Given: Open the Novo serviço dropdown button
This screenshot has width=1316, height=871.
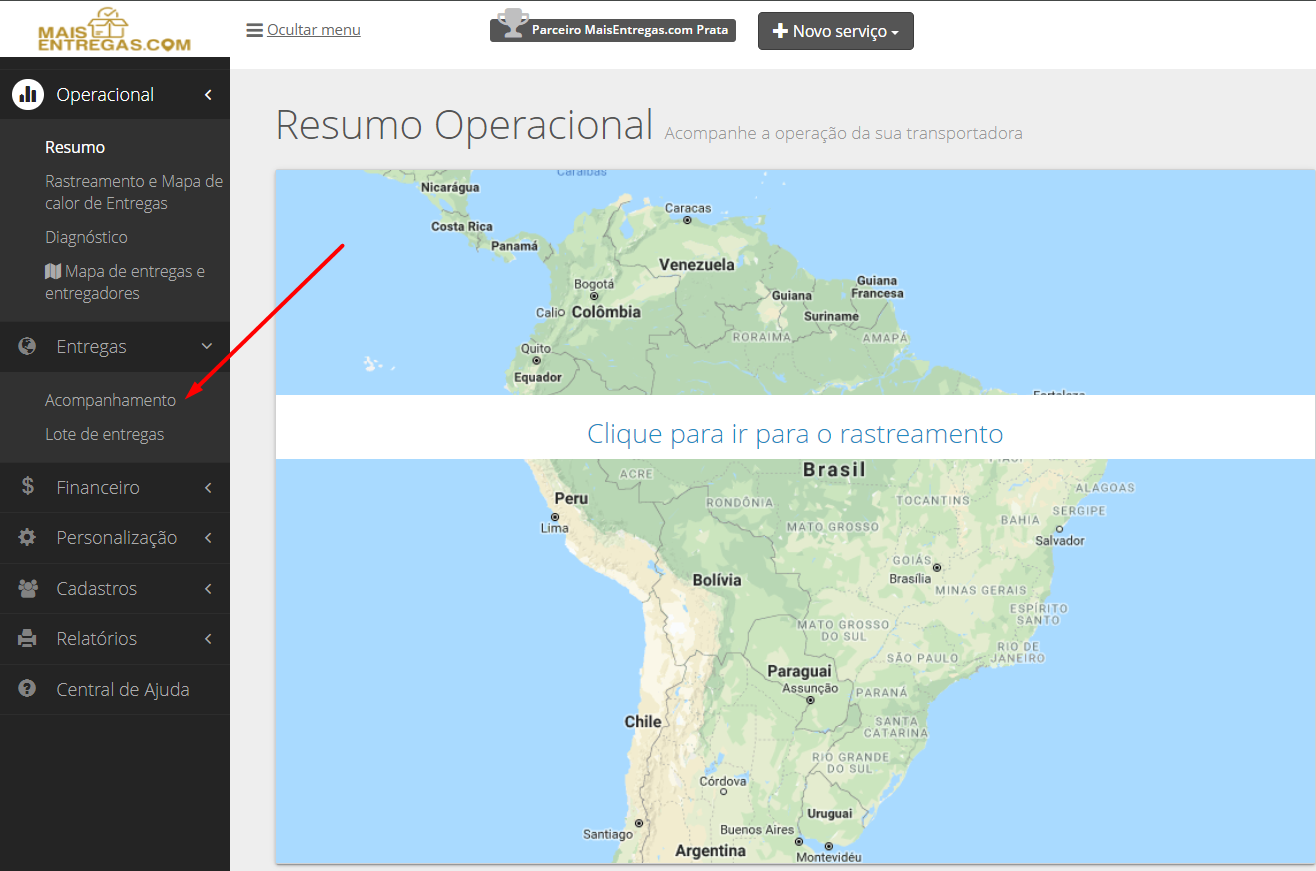Looking at the screenshot, I should click(x=836, y=31).
